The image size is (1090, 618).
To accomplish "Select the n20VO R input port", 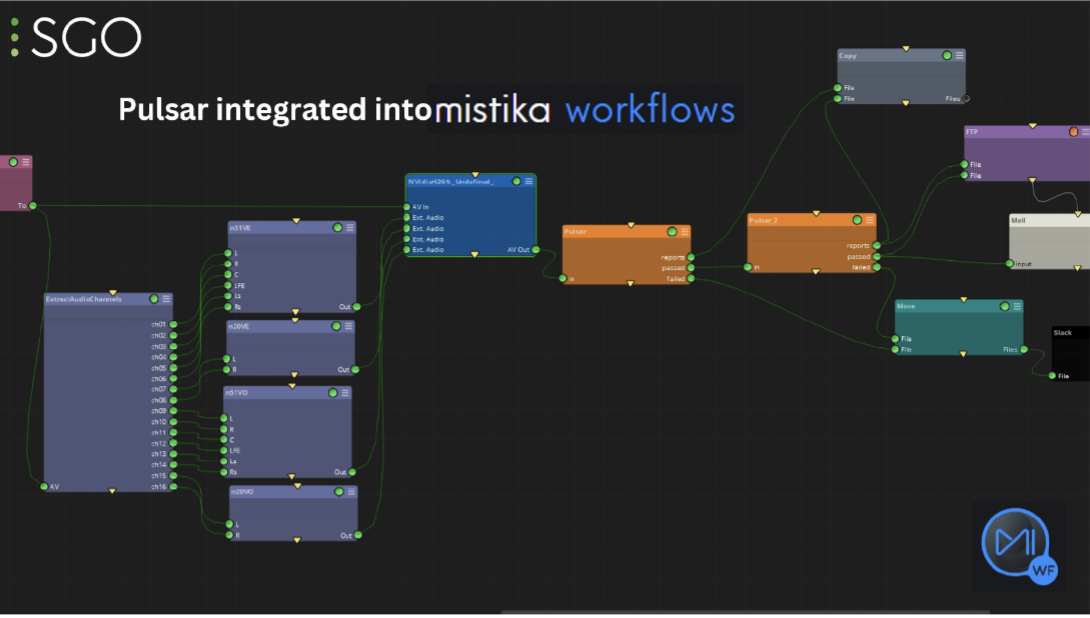I will (229, 535).
